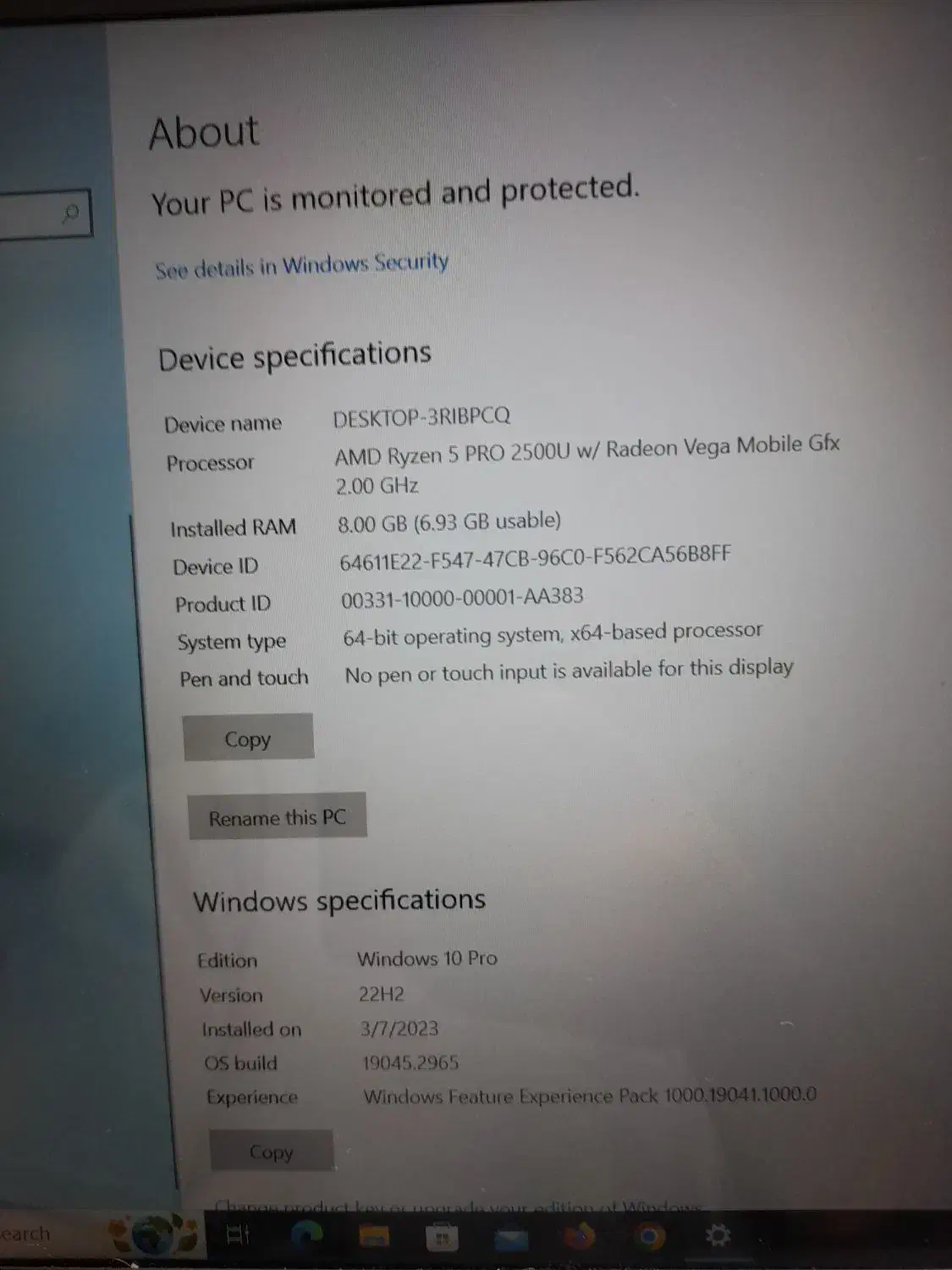Select device name DESKTOP-3RIBPCQ
952x1270 pixels.
pos(421,417)
